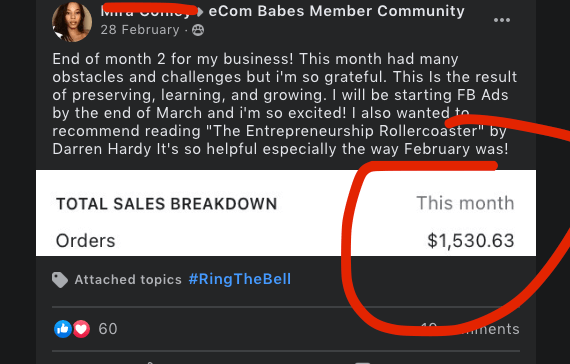Open eCom Babes Member Community group

point(336,11)
